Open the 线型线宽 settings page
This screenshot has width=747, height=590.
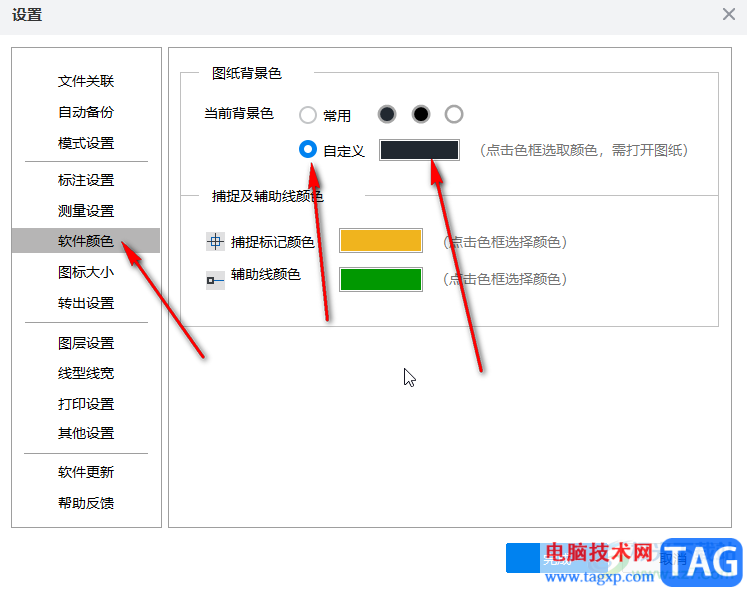pos(86,373)
